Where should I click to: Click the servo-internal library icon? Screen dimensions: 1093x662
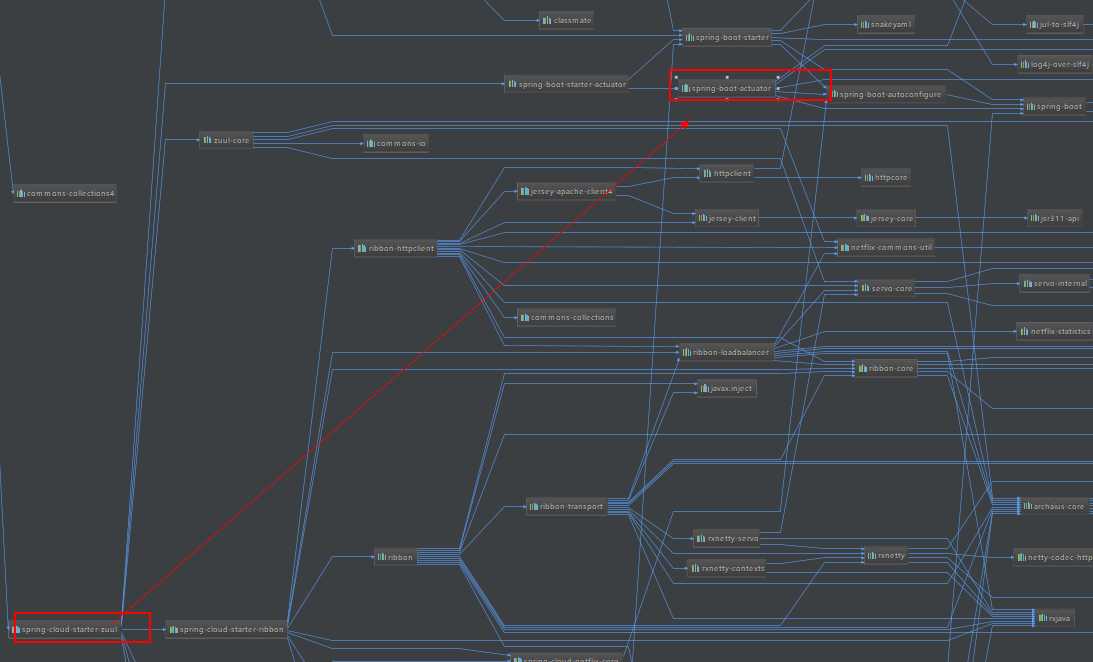(x=1027, y=283)
